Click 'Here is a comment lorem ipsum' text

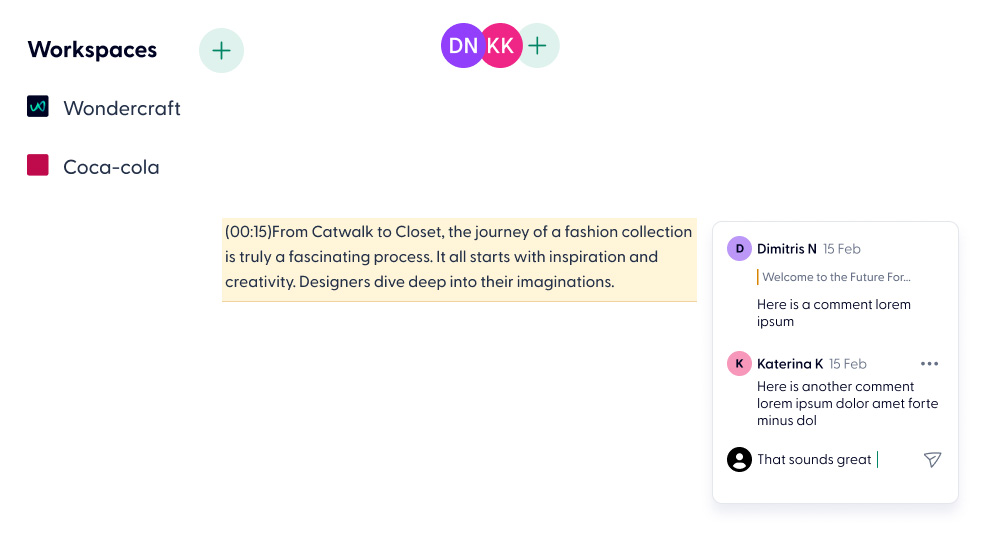pos(834,312)
